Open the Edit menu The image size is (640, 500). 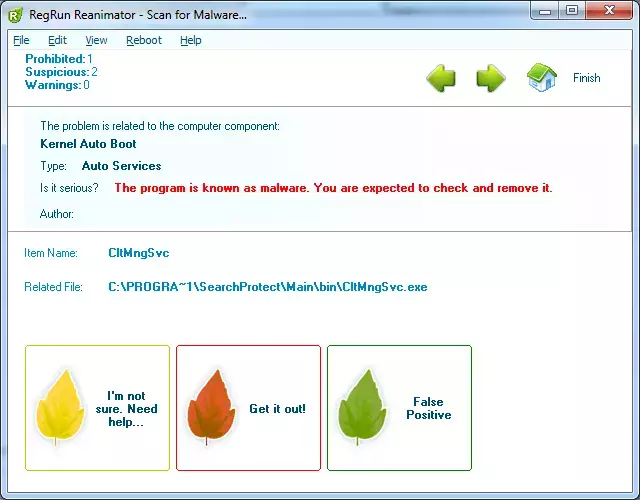57,40
